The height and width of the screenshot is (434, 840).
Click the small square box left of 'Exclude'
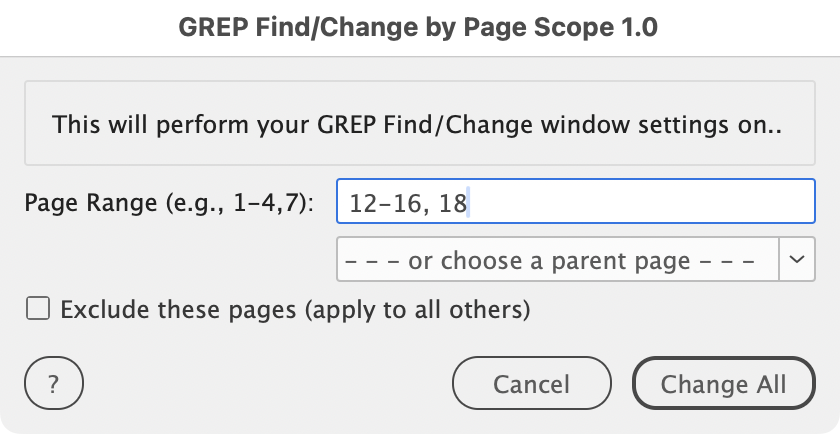click(x=38, y=310)
